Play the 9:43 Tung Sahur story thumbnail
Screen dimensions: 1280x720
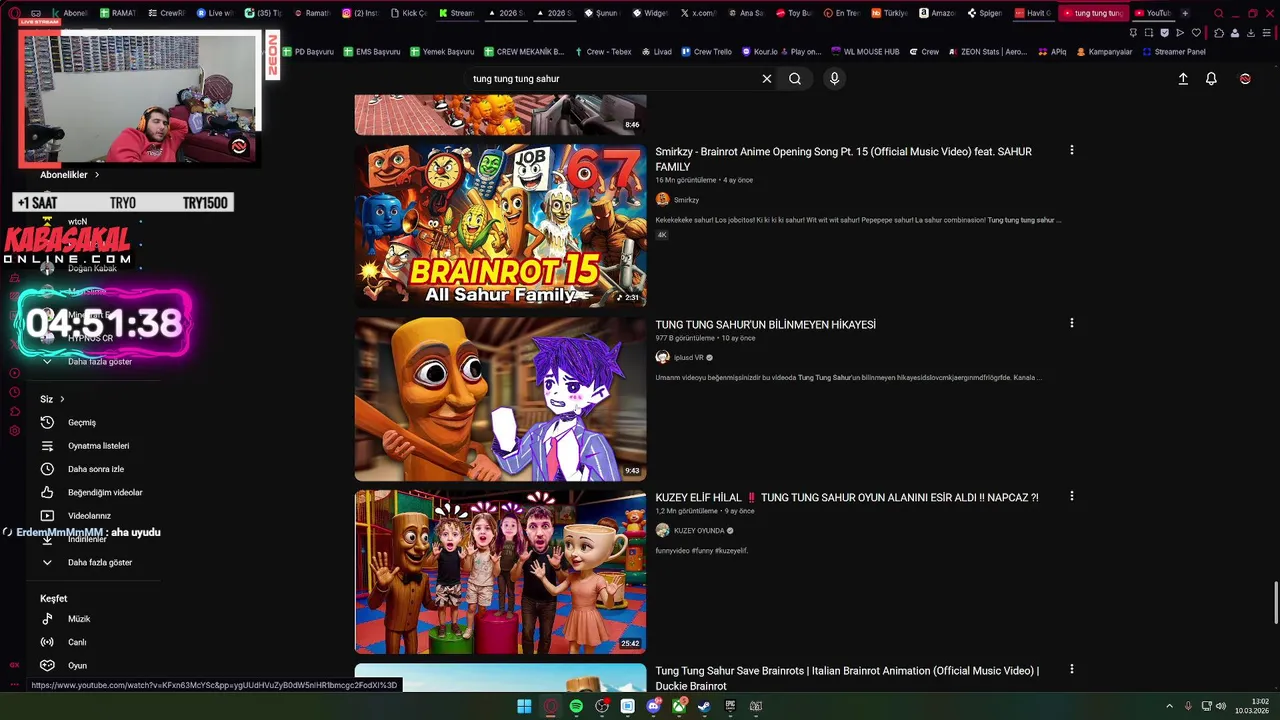(500, 399)
